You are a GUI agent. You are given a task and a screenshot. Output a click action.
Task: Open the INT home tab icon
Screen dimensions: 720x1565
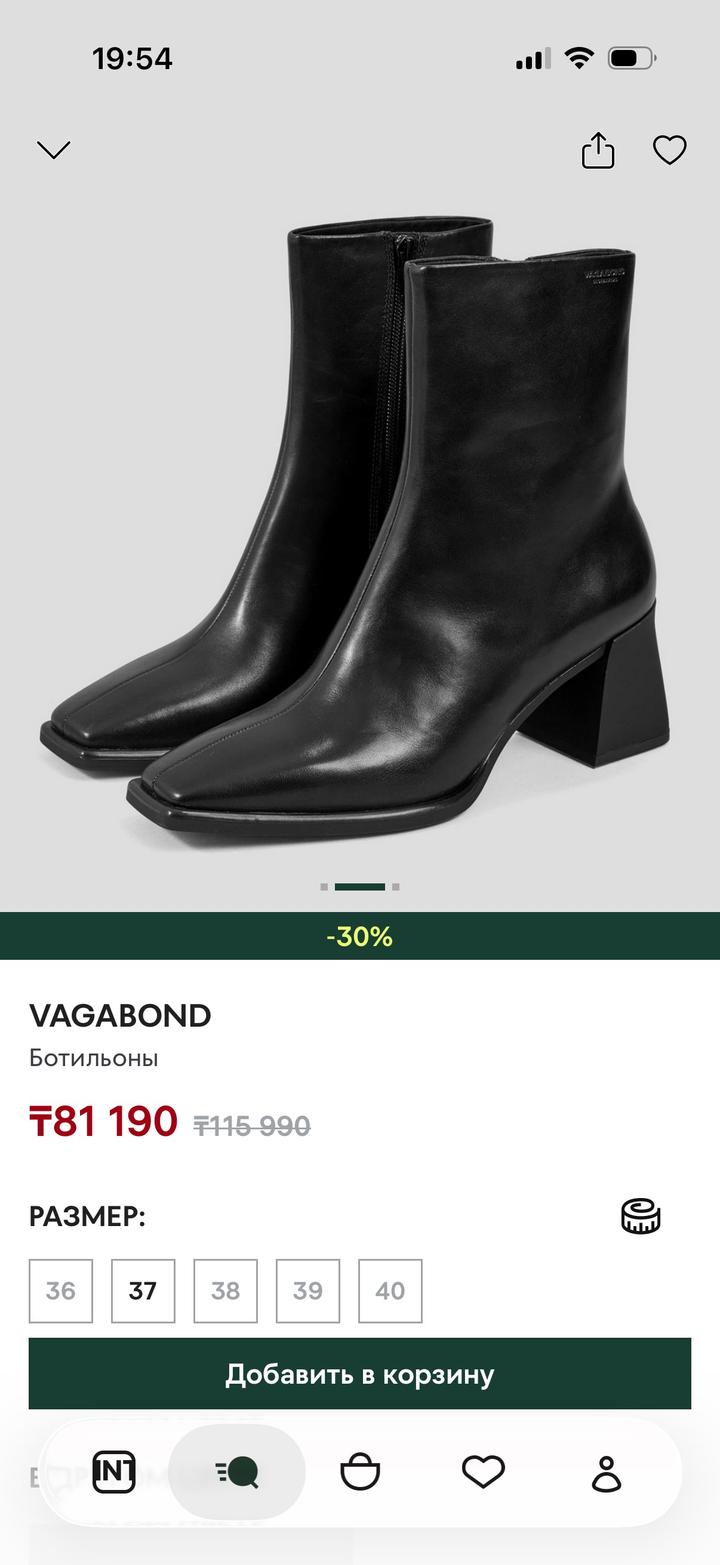click(114, 1472)
